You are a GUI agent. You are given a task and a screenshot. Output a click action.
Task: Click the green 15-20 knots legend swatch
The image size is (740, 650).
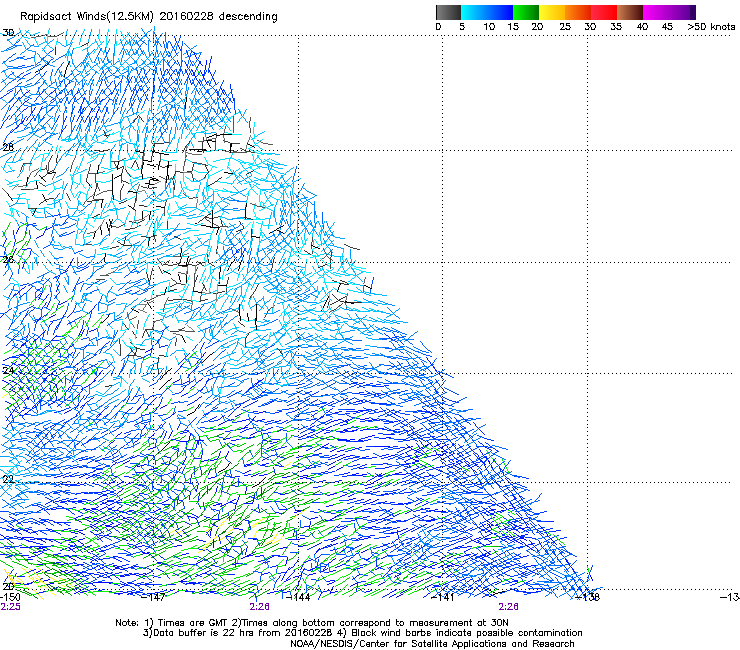pos(526,12)
